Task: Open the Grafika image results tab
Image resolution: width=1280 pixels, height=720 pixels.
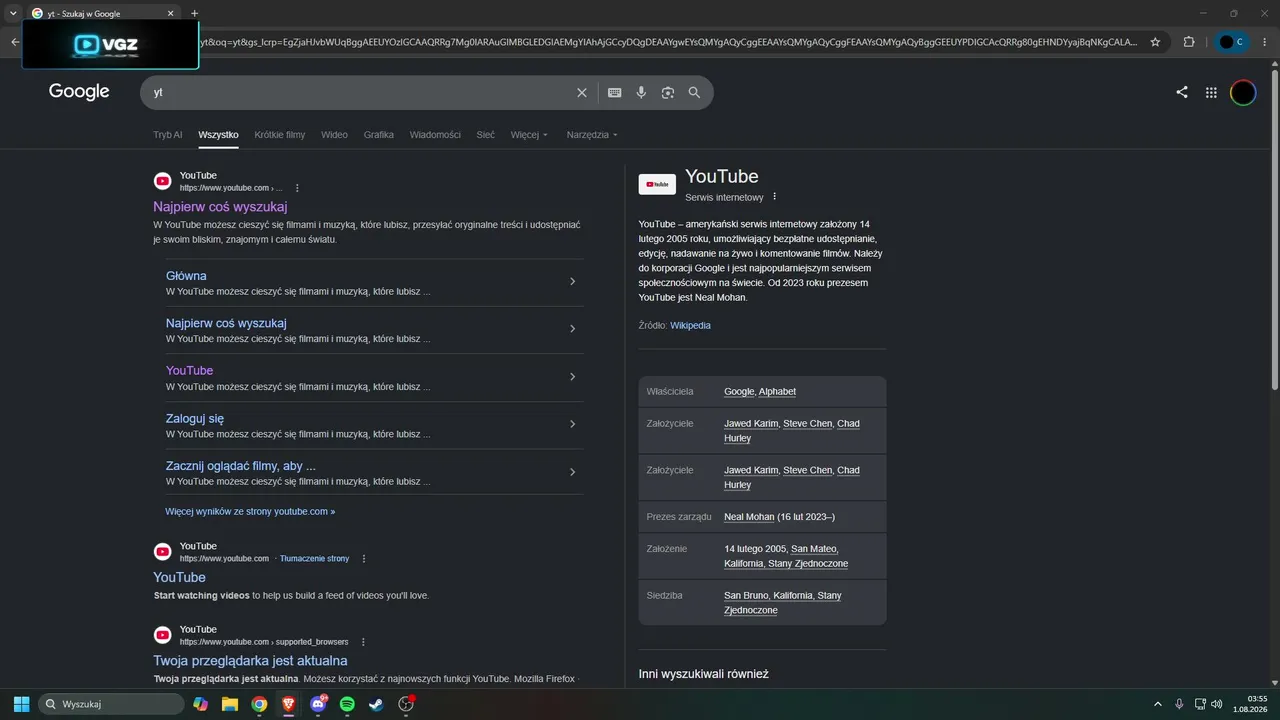Action: pos(379,135)
